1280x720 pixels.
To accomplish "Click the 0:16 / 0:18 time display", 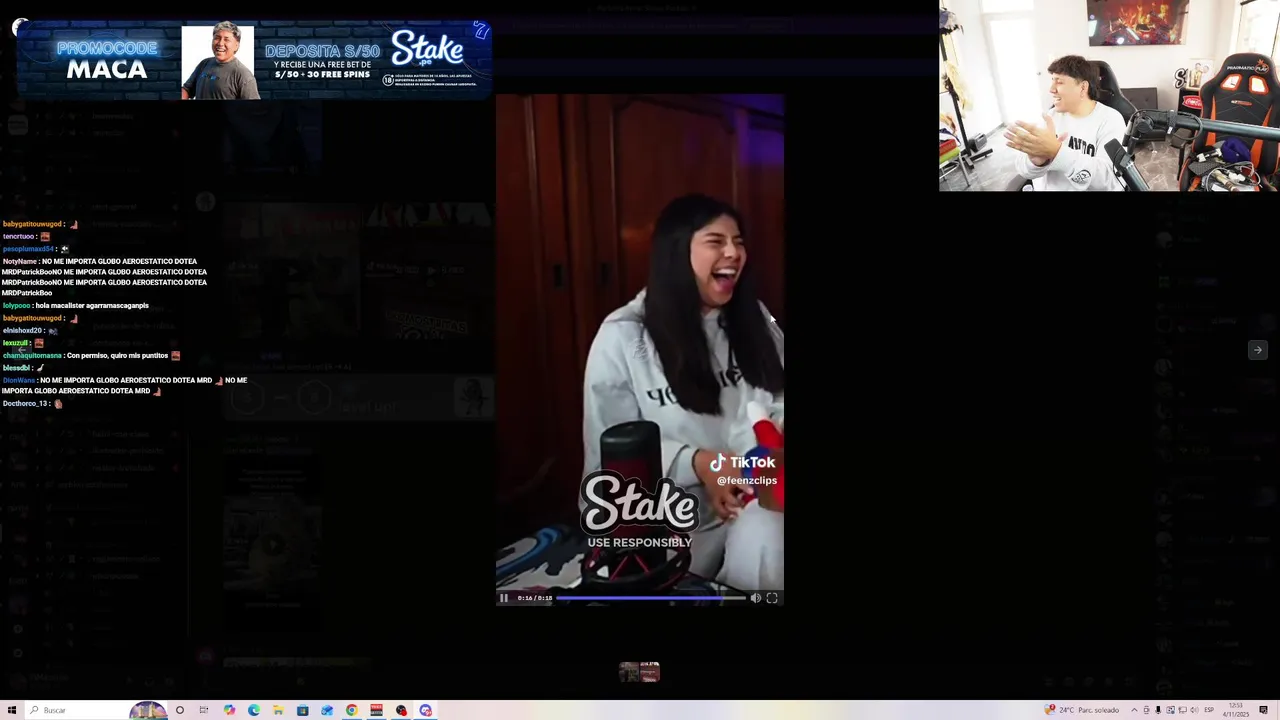I will coord(535,598).
